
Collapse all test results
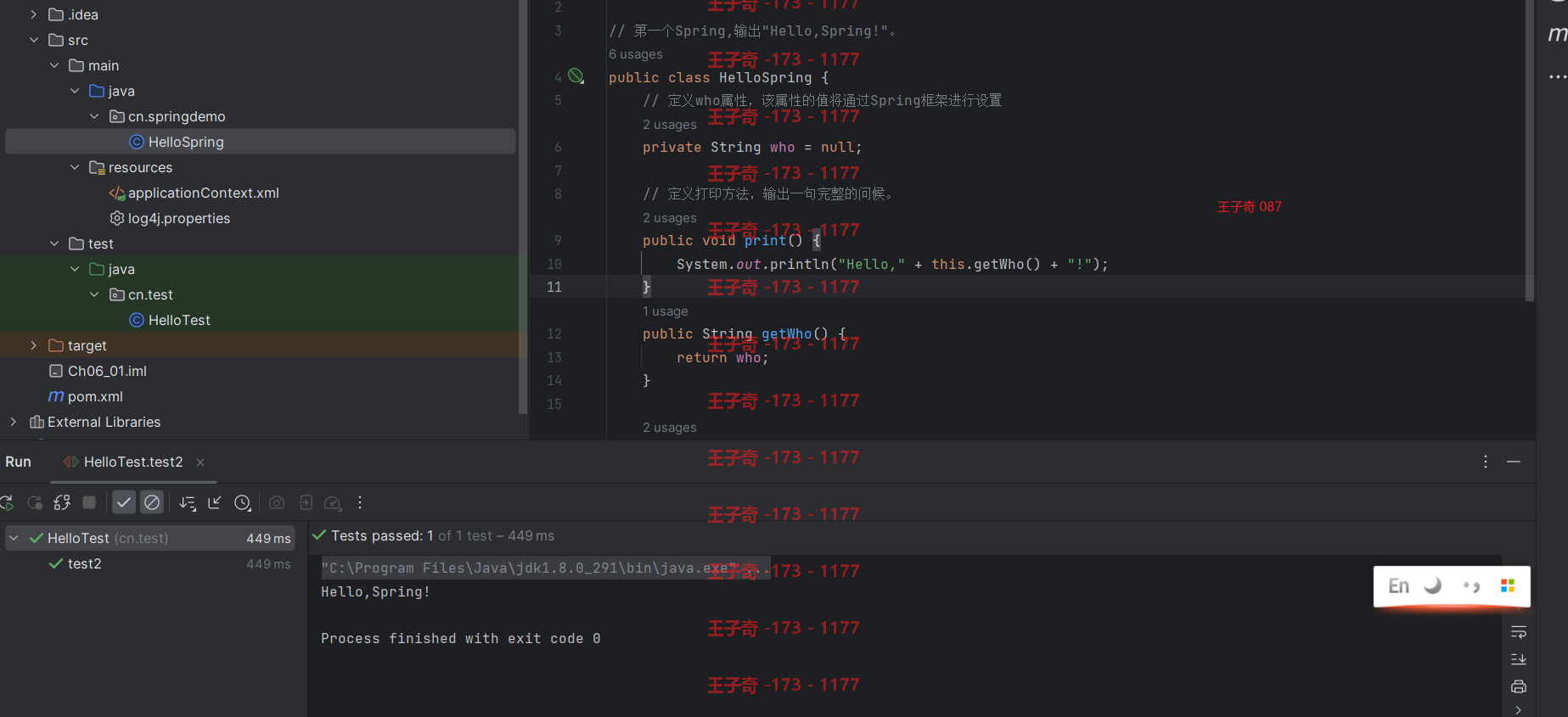(215, 502)
